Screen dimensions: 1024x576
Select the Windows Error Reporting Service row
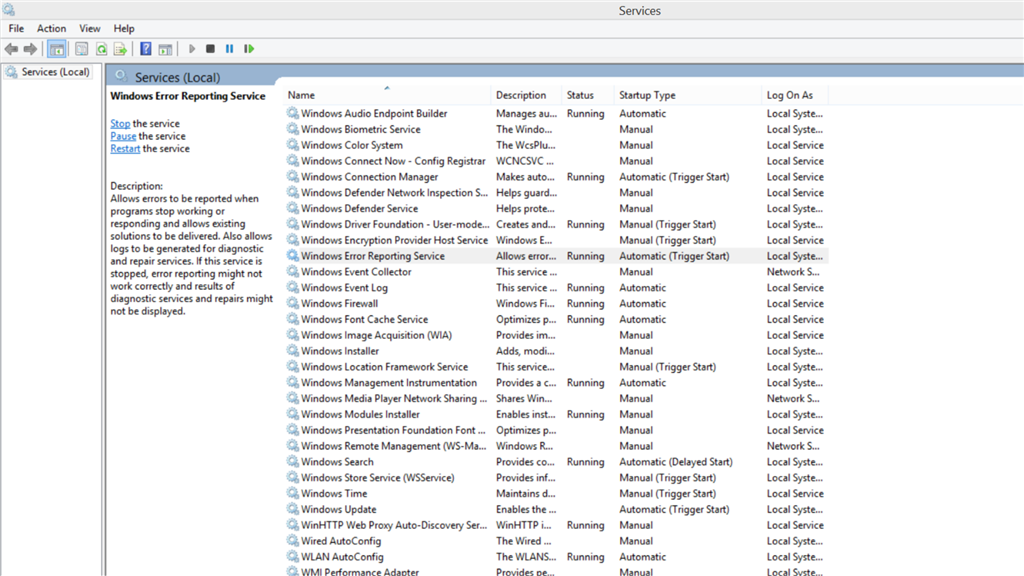pyautogui.click(x=556, y=256)
